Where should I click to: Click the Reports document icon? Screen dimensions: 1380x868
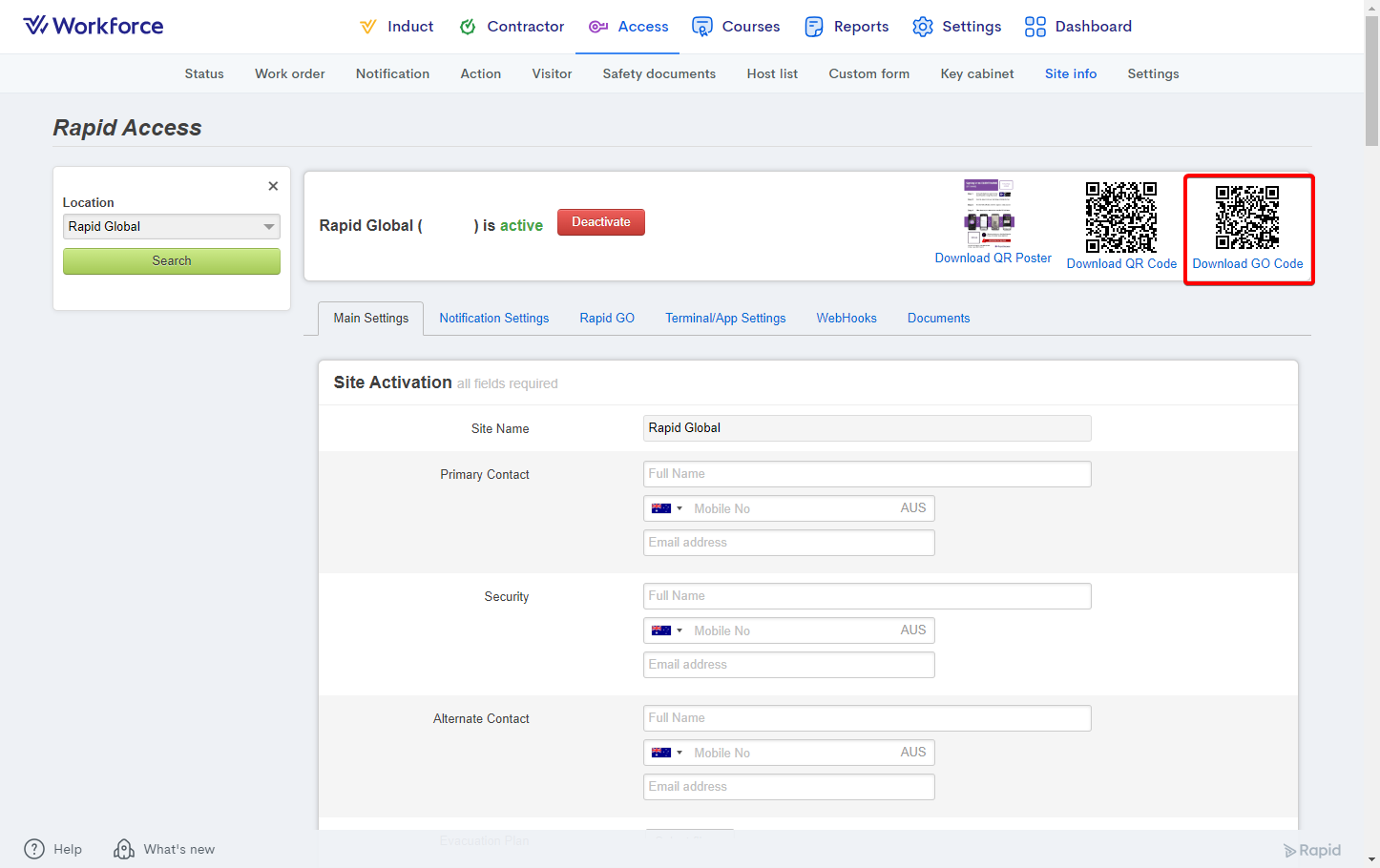coord(814,27)
